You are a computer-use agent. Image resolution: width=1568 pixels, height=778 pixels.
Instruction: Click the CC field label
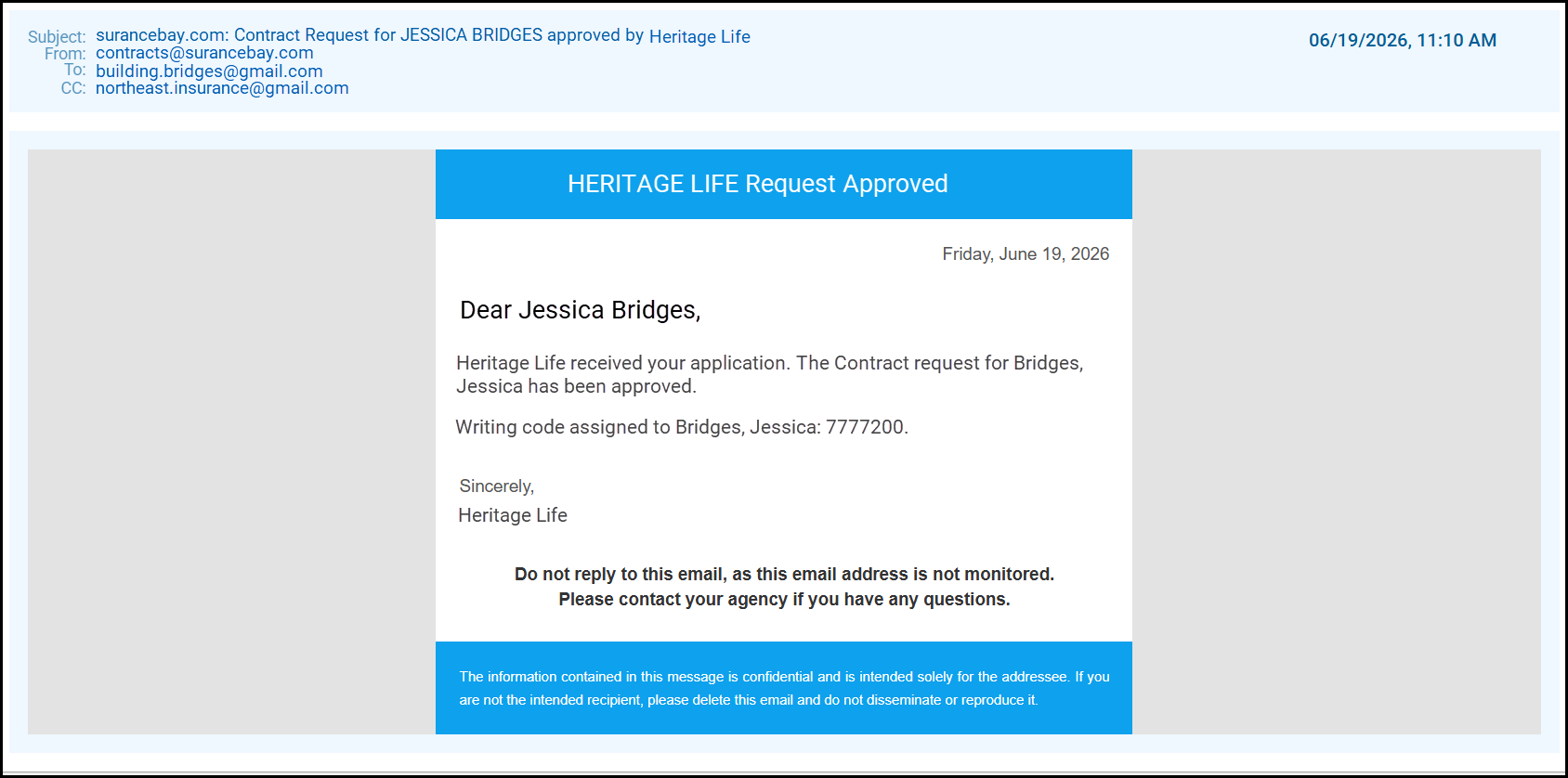click(x=73, y=88)
